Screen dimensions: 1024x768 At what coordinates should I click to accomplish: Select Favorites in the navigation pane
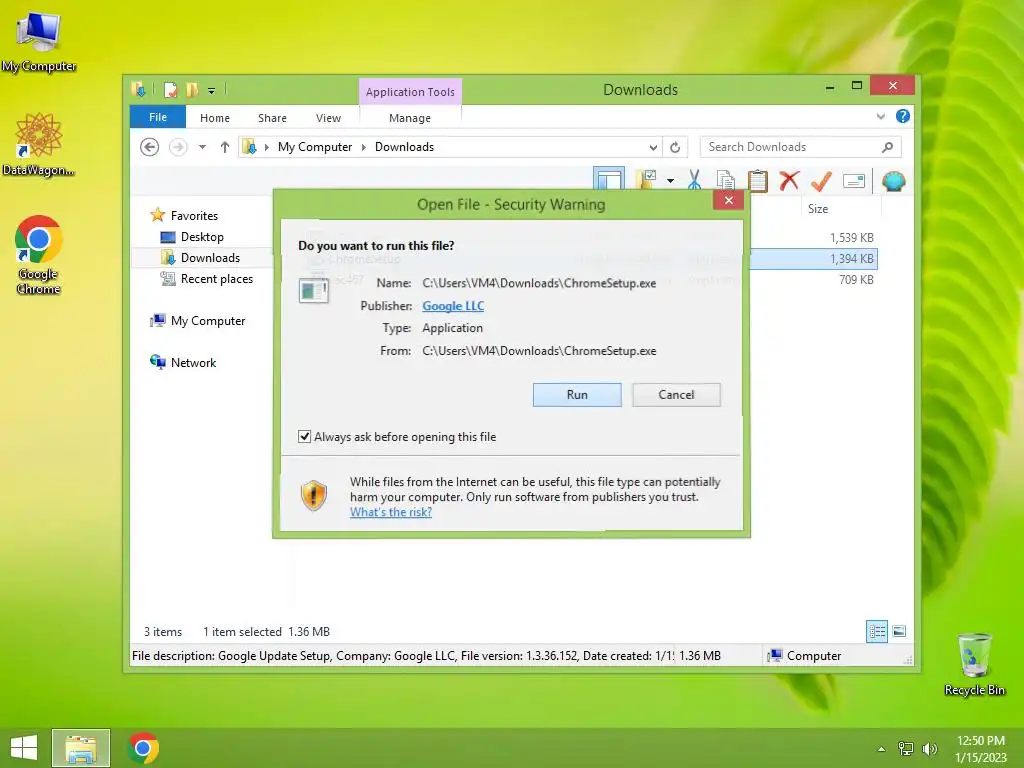[194, 216]
